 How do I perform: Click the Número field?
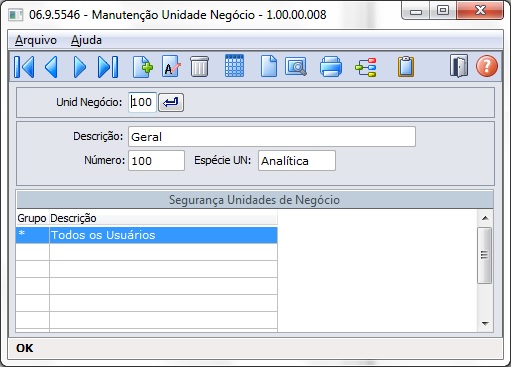click(156, 161)
